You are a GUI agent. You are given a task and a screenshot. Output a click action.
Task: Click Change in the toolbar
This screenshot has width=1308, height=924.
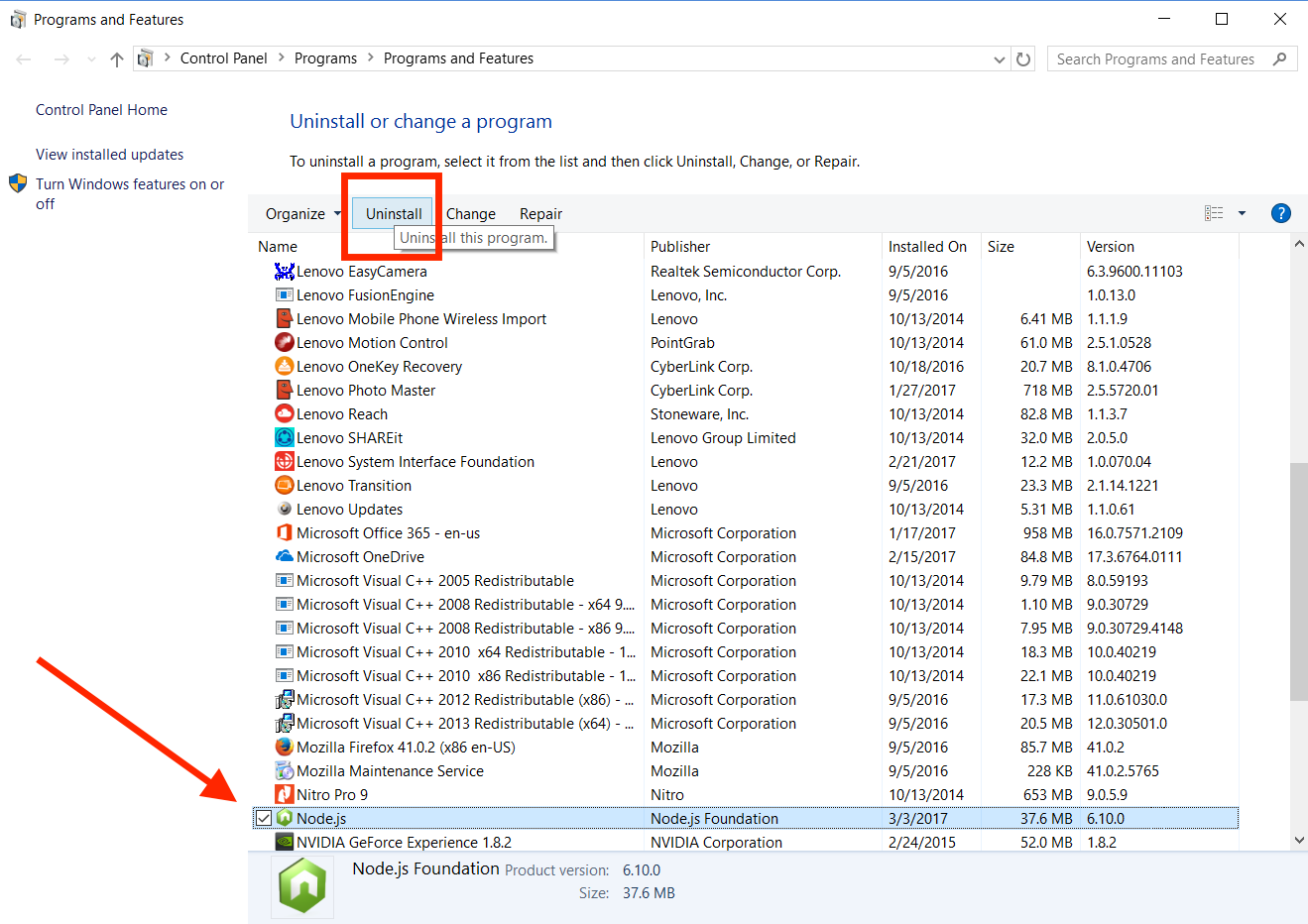click(471, 213)
